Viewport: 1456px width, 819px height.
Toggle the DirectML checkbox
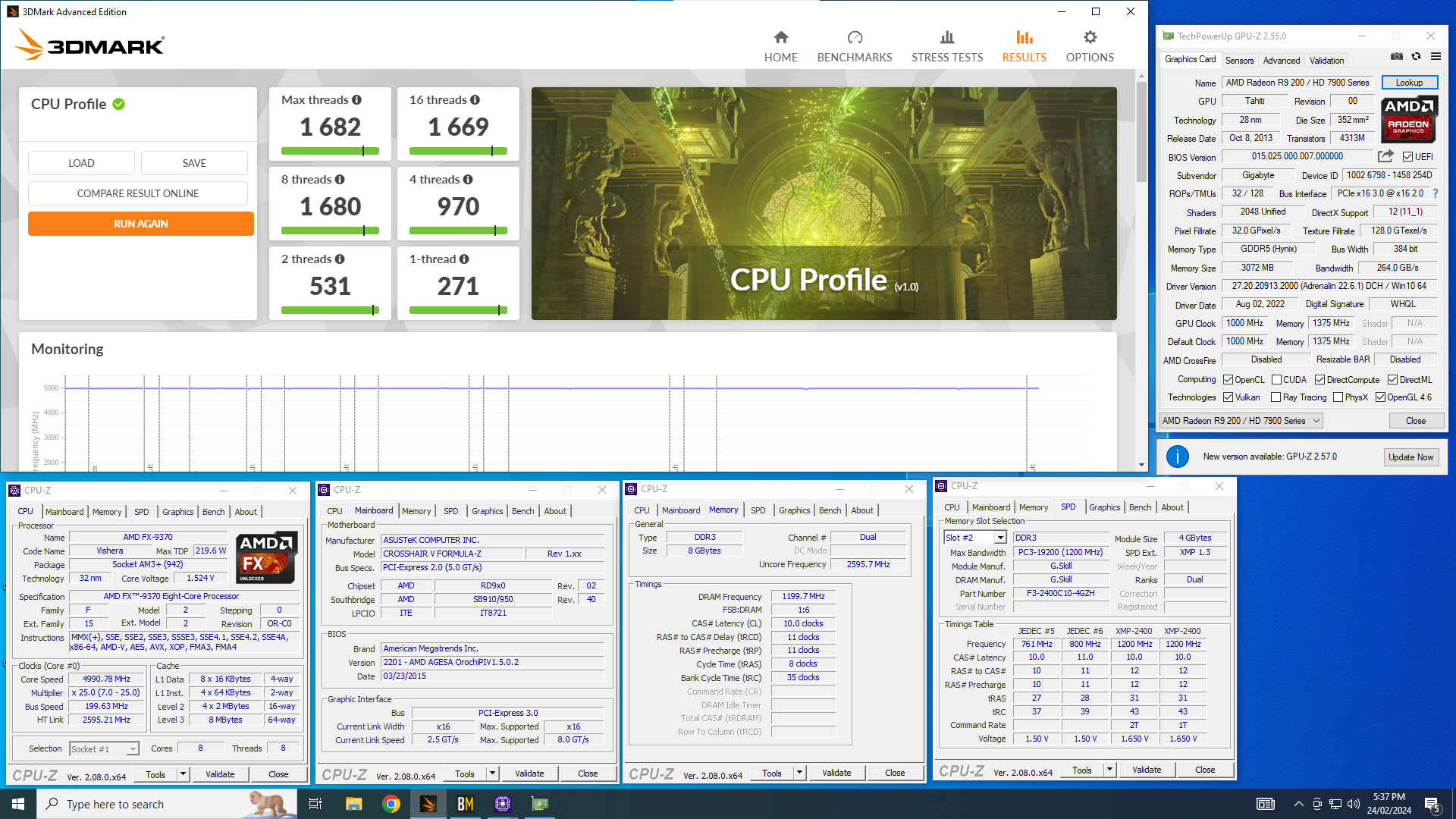[x=1392, y=380]
